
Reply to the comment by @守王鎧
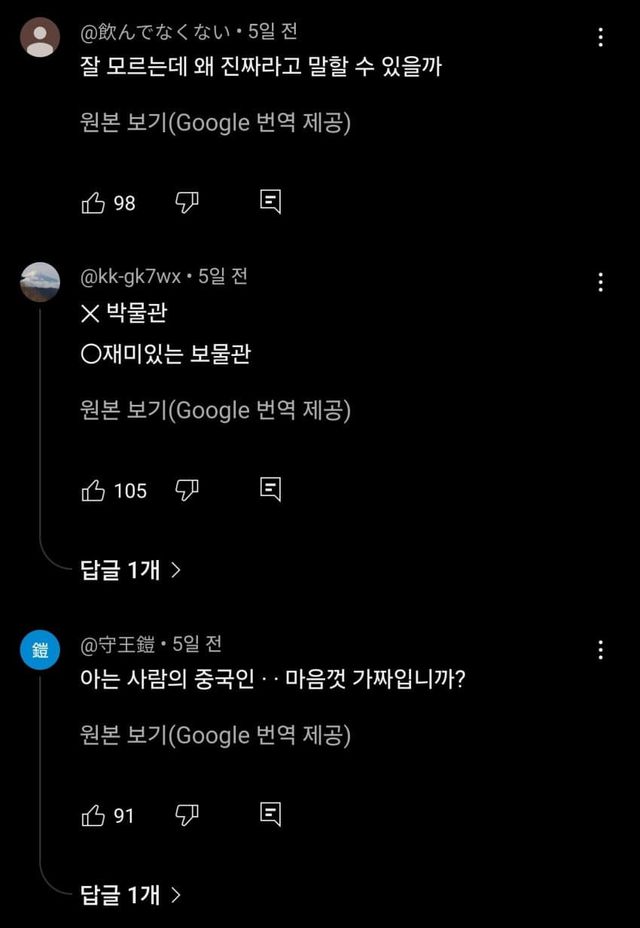(270, 815)
